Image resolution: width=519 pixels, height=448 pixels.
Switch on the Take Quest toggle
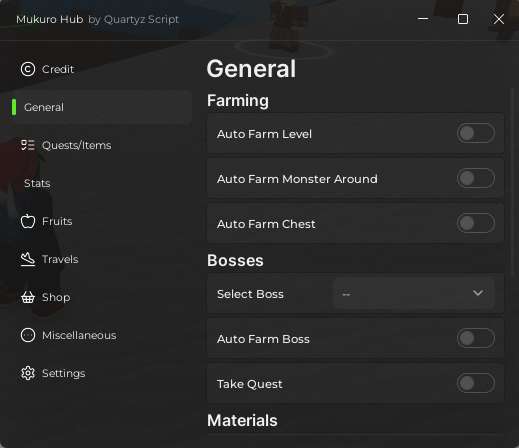476,383
